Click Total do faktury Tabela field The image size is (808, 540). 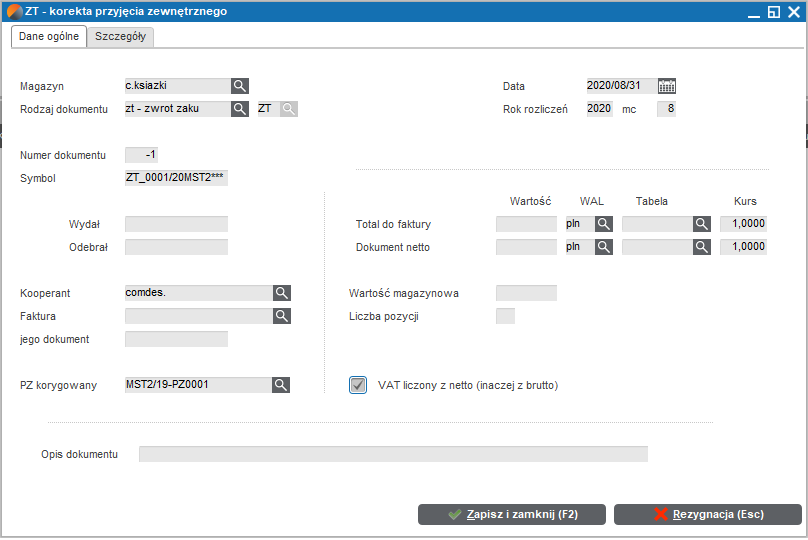click(x=657, y=224)
